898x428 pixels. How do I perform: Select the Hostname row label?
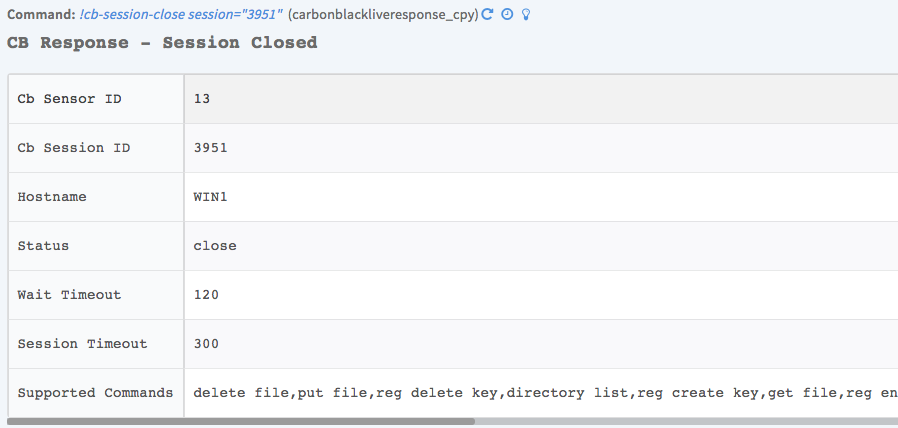(x=52, y=197)
